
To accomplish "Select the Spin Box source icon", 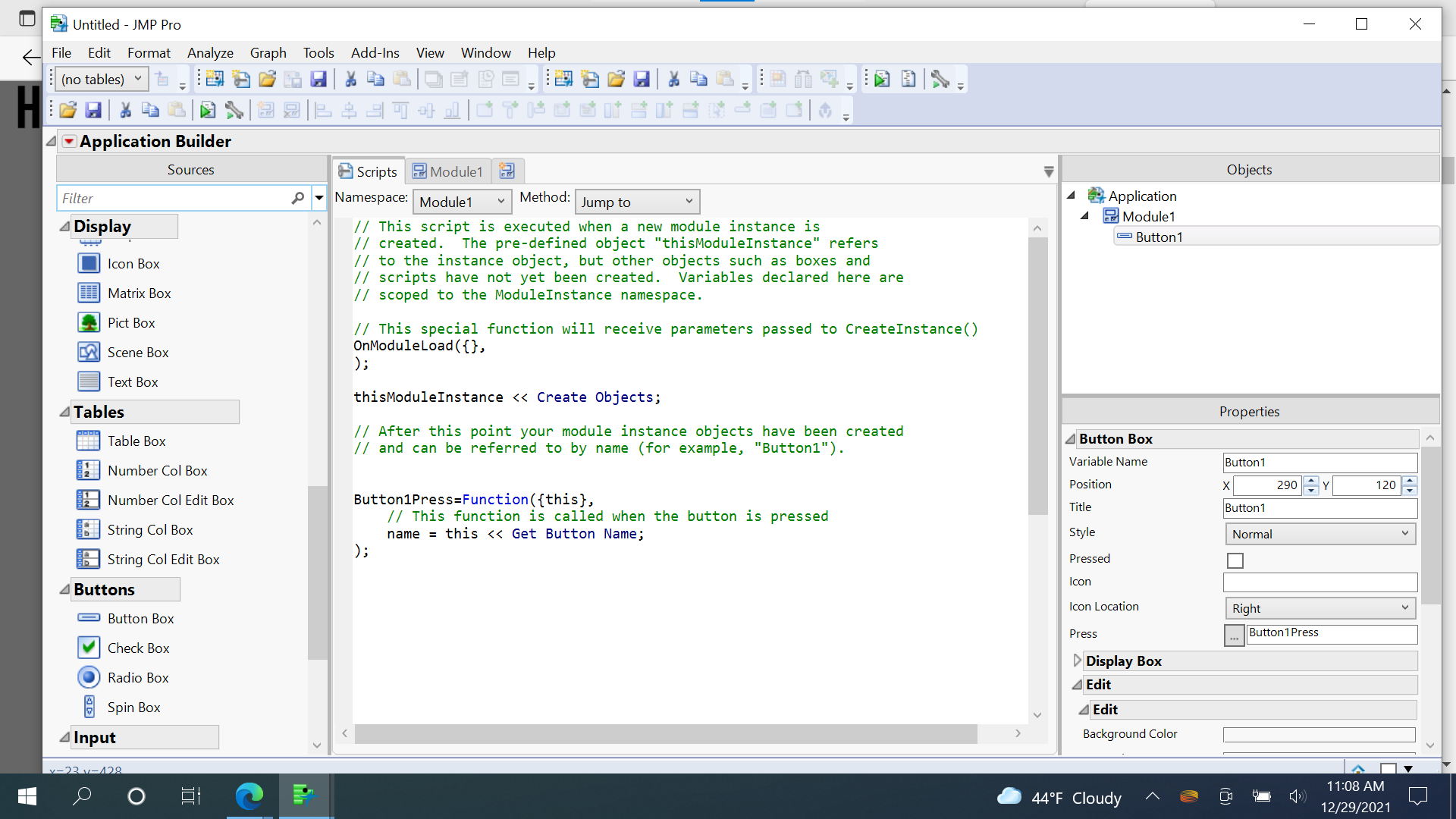I will click(x=89, y=707).
